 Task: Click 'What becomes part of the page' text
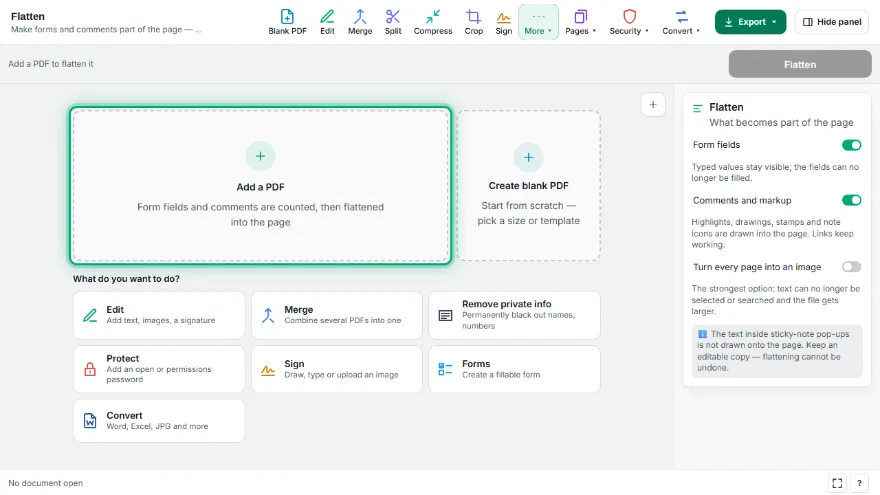781,122
